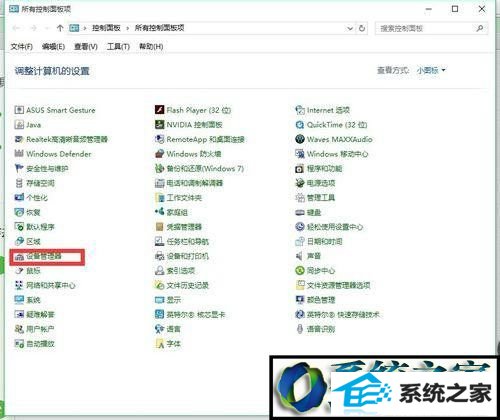Open the 默认程序 link
This screenshot has width=500, height=420.
[x=40, y=227]
